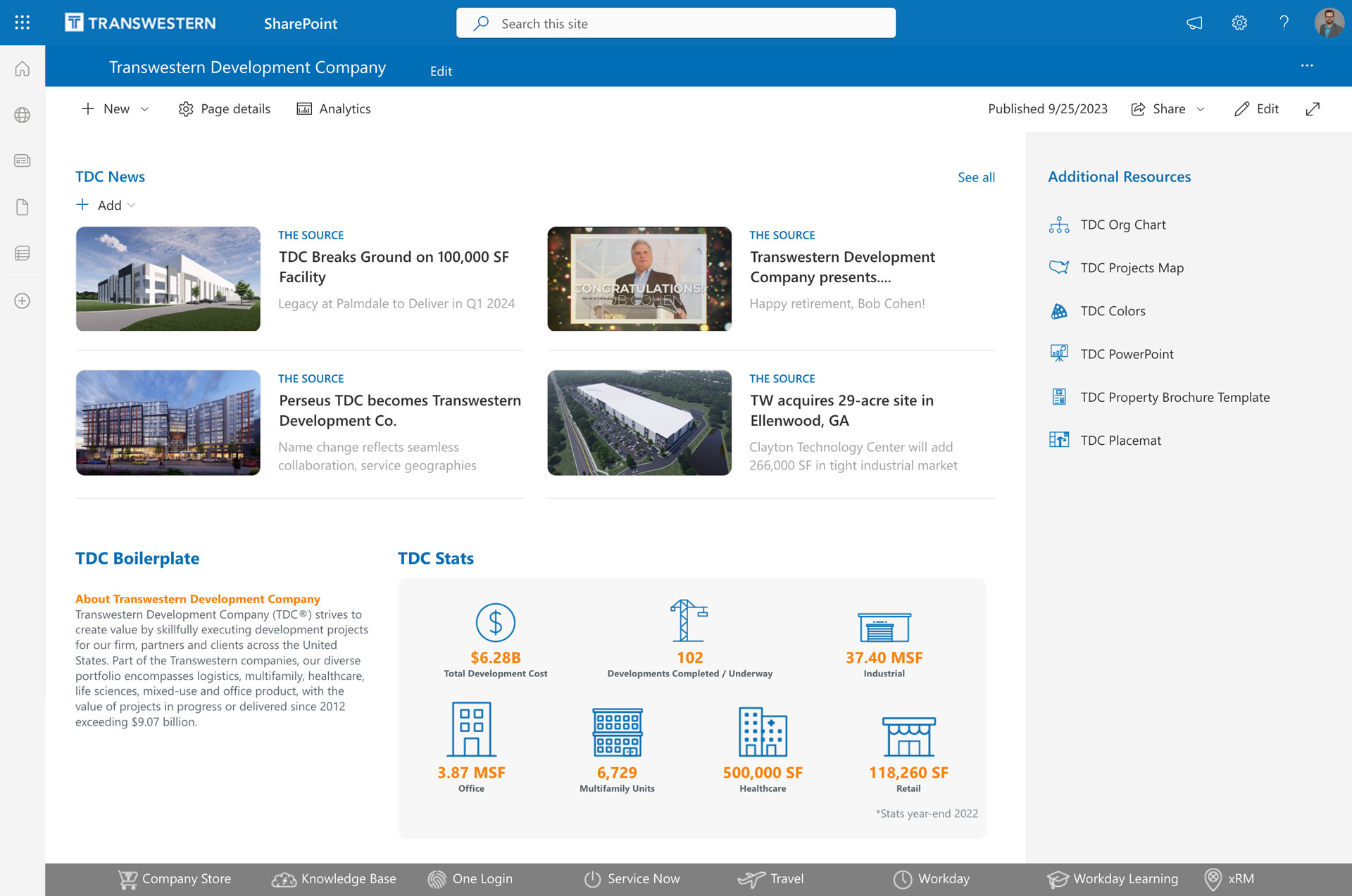Click into the Search this site field

(x=676, y=23)
